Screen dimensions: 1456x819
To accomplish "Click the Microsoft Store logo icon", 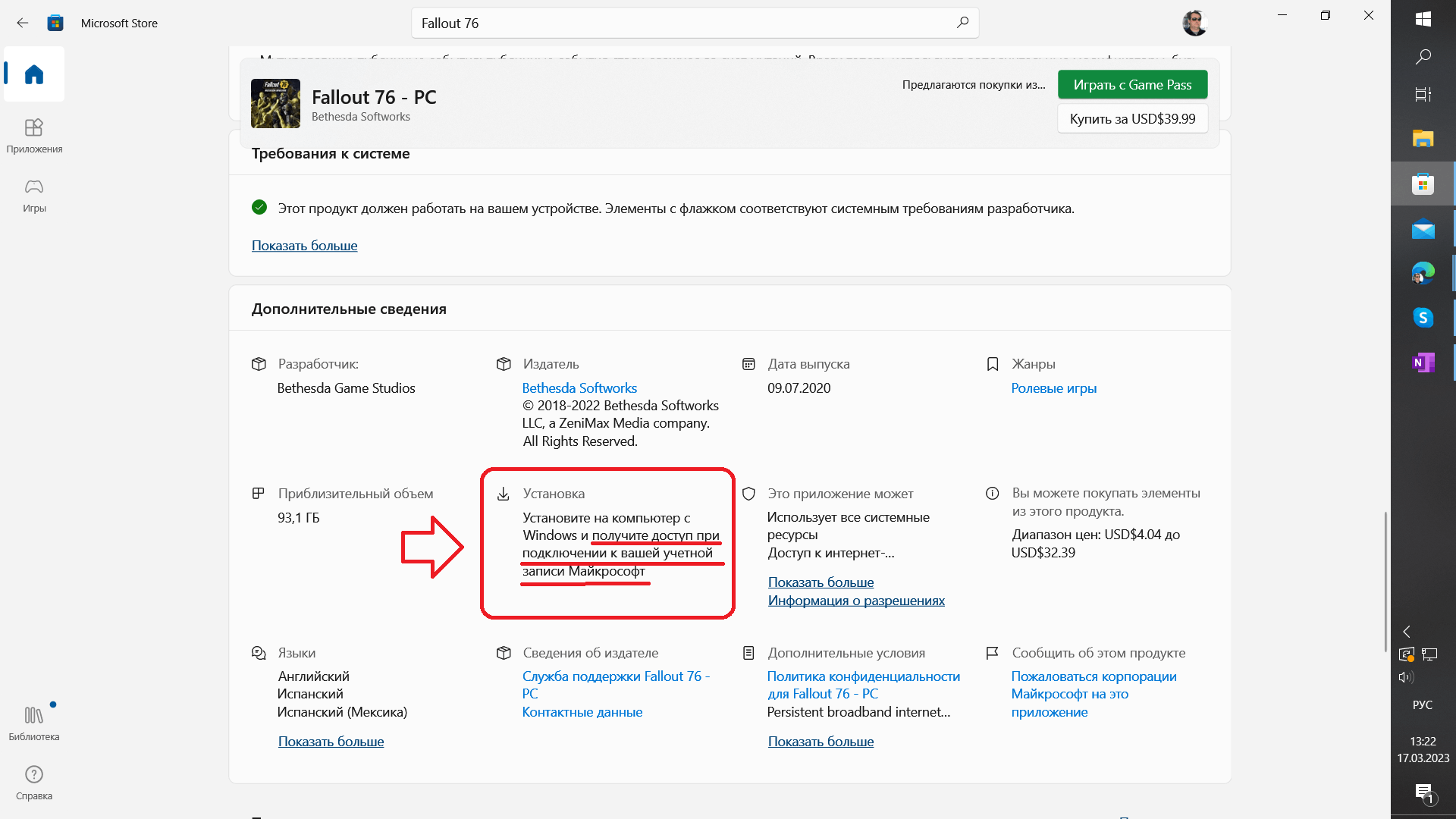I will click(55, 23).
